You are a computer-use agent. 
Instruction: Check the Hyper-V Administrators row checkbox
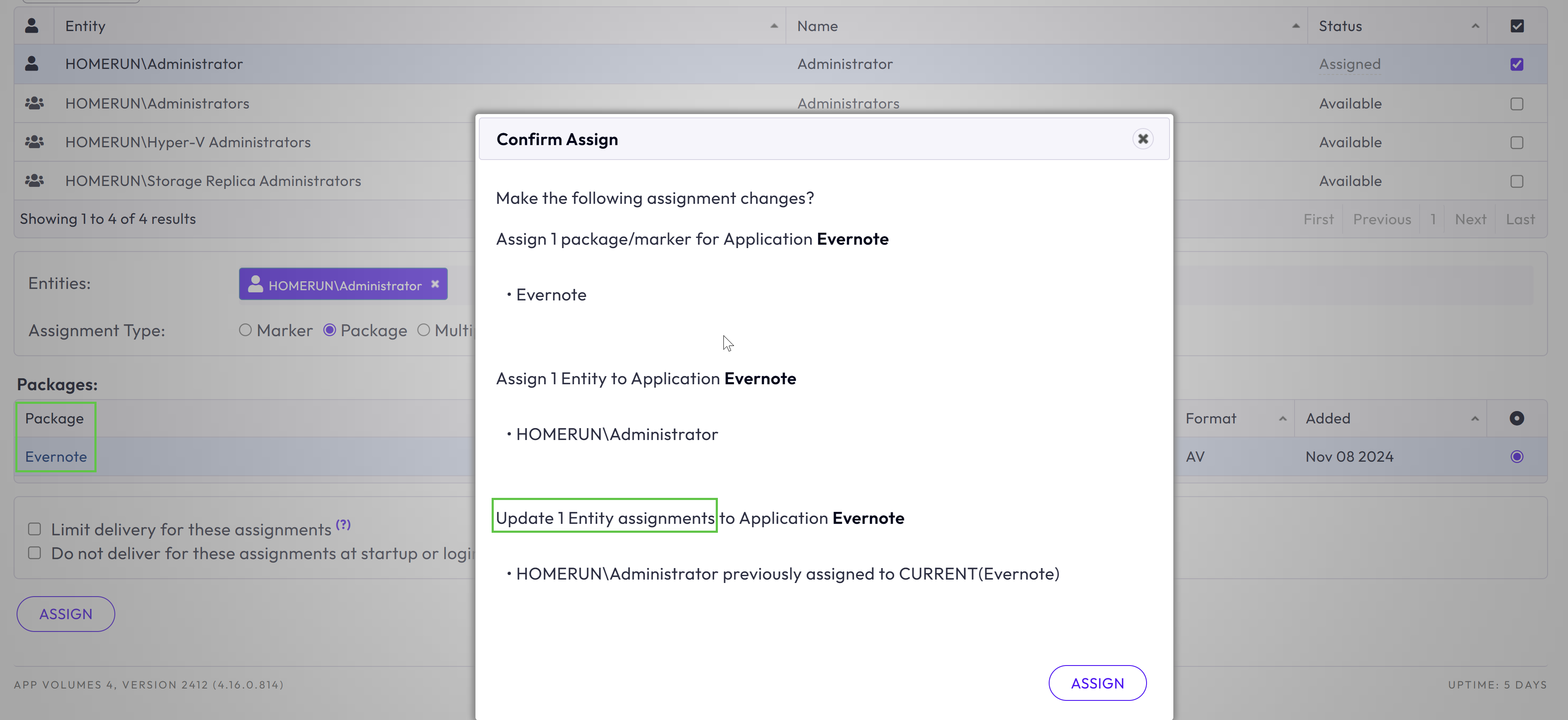point(1516,143)
